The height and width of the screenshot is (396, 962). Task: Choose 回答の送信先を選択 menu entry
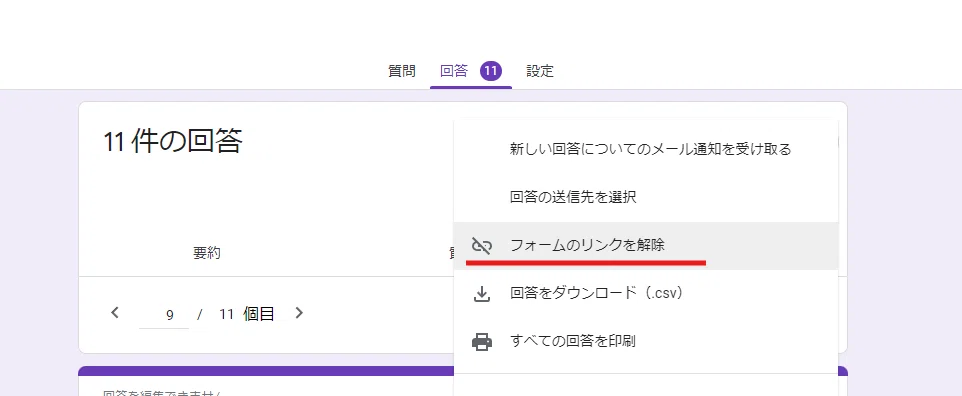[573, 197]
